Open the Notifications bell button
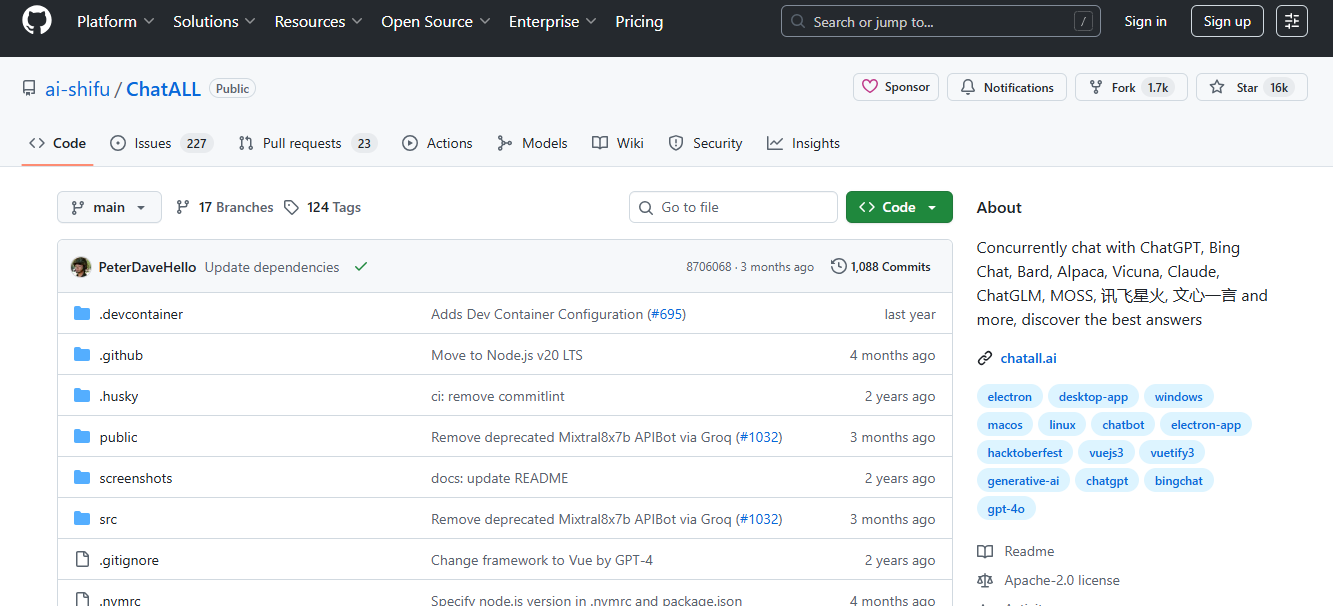Viewport: 1333px width, 606px height. click(x=1007, y=87)
